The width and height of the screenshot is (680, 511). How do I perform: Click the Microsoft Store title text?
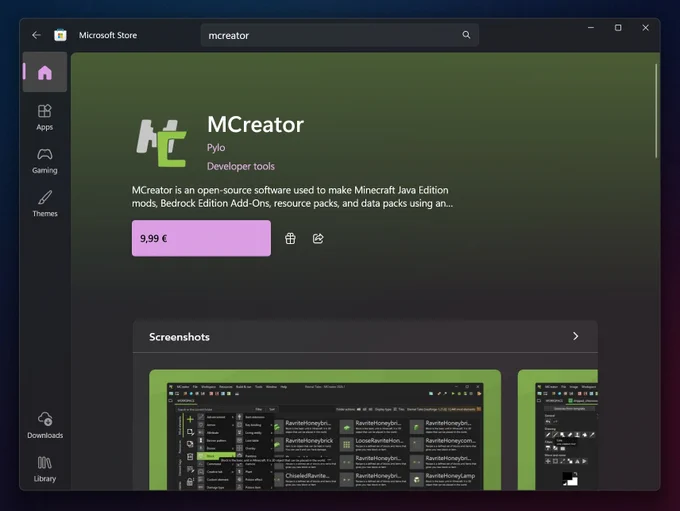point(108,35)
